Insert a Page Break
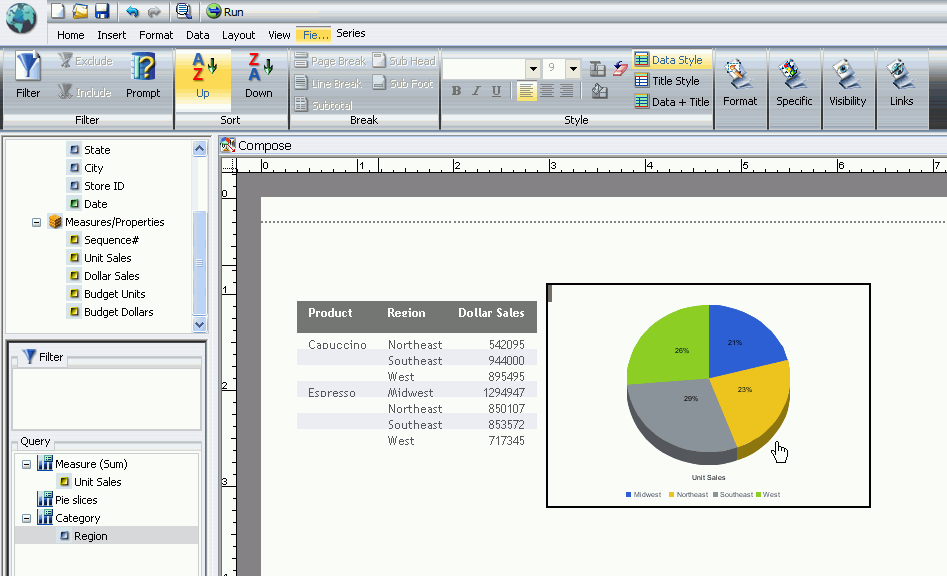Image resolution: width=947 pixels, height=576 pixels. pos(330,61)
